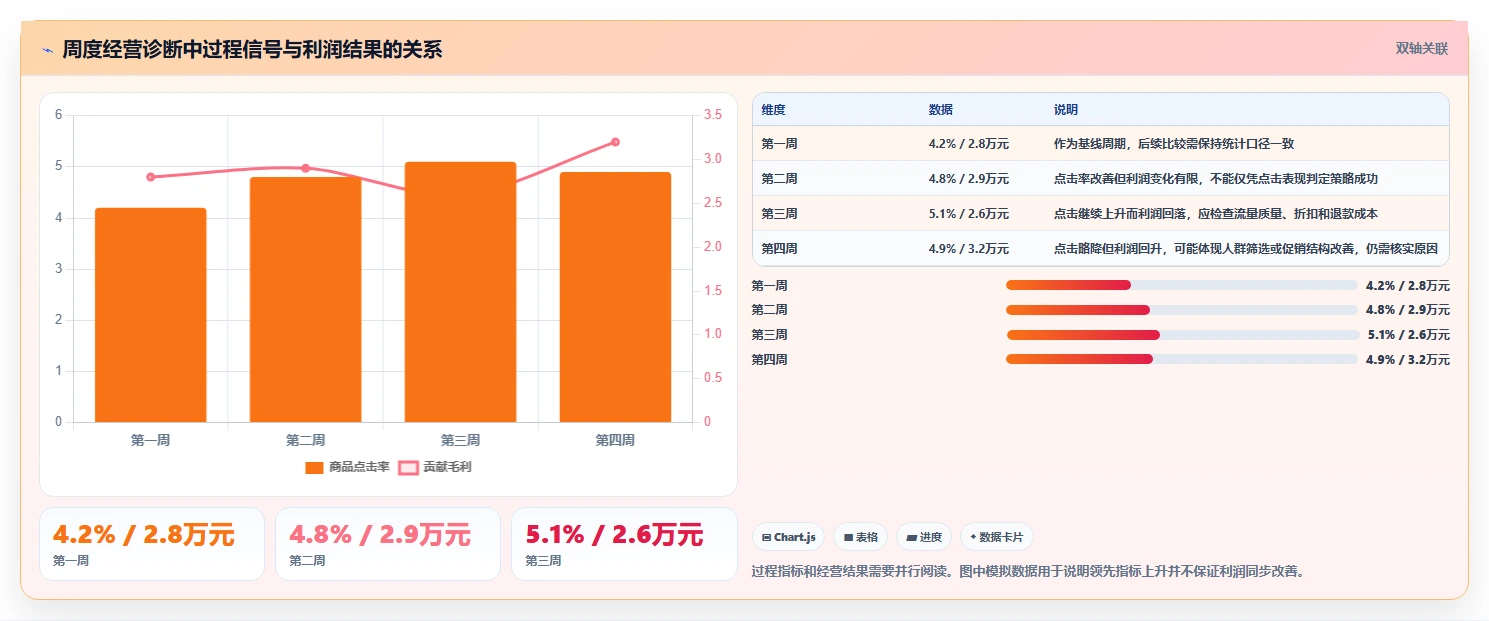Click the 第四周 progress bar
Image resolution: width=1489 pixels, height=621 pixels.
coord(1182,359)
